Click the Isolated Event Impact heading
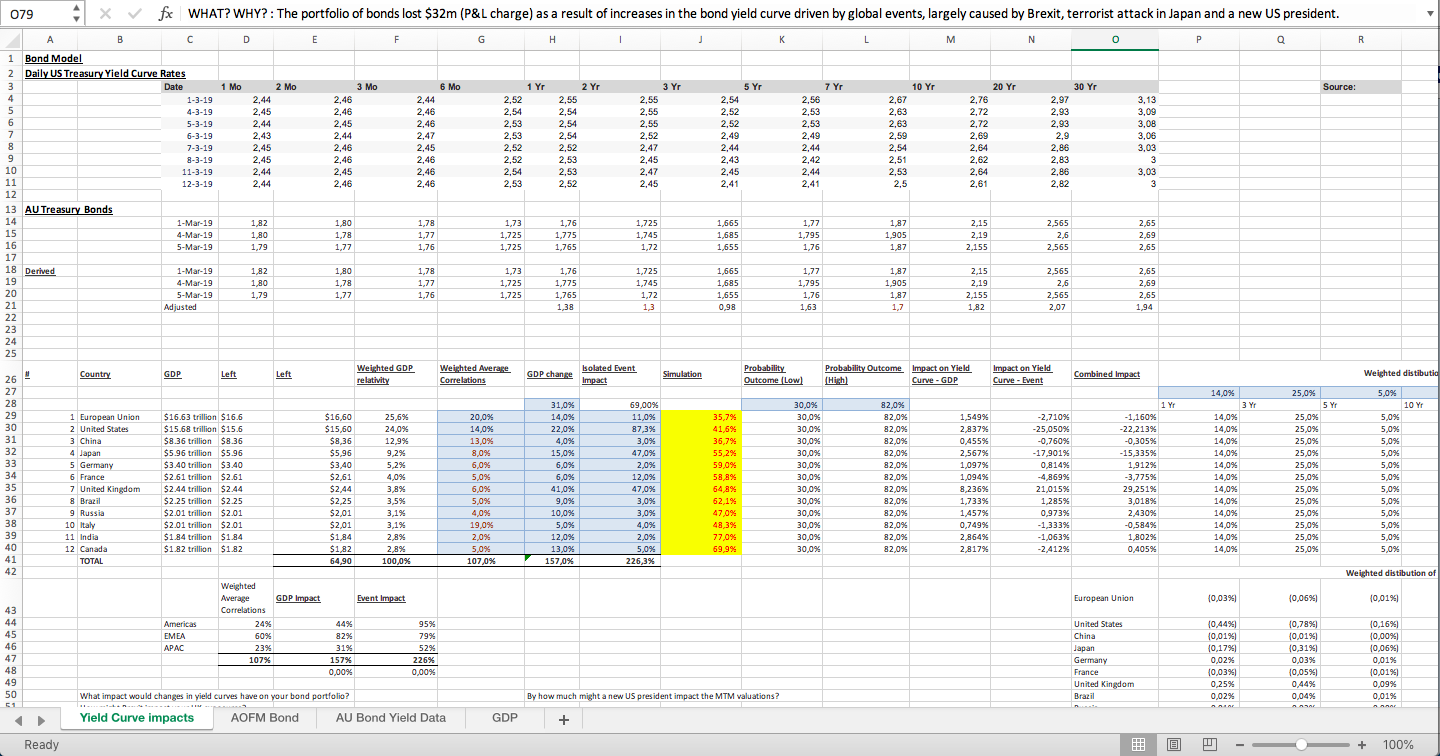Image resolution: width=1440 pixels, height=756 pixels. click(x=609, y=374)
